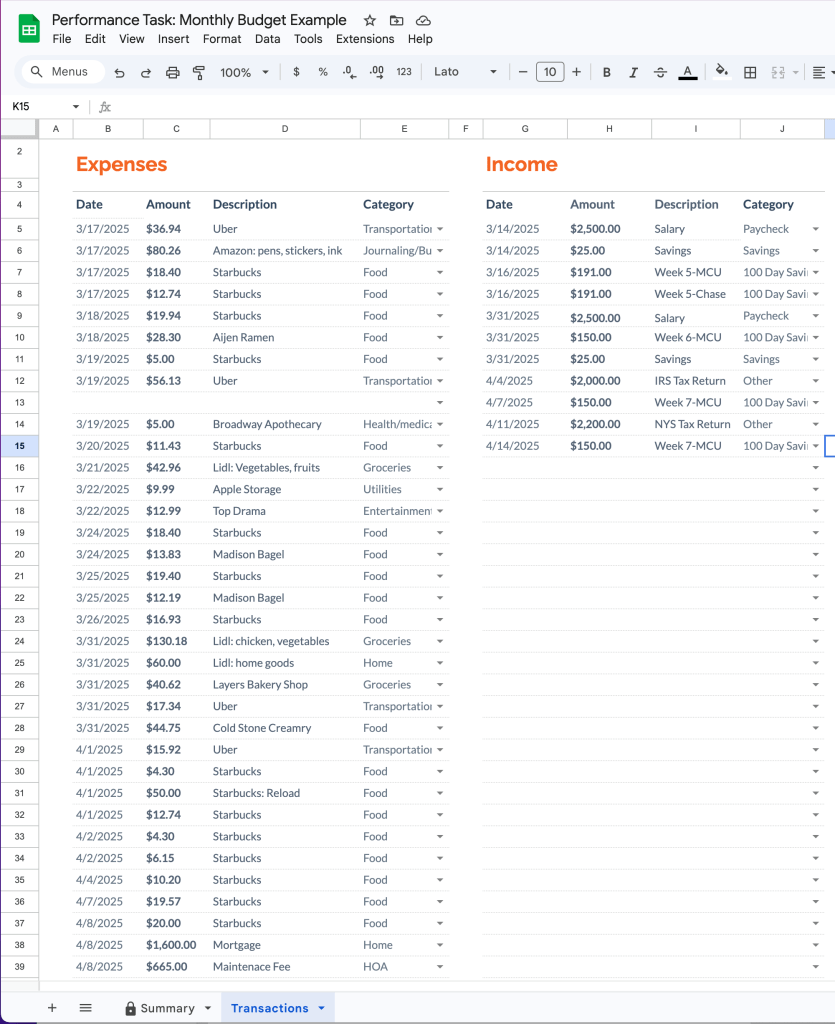Open the Borders tool
Viewport: 835px width, 1024px height.
(x=750, y=72)
